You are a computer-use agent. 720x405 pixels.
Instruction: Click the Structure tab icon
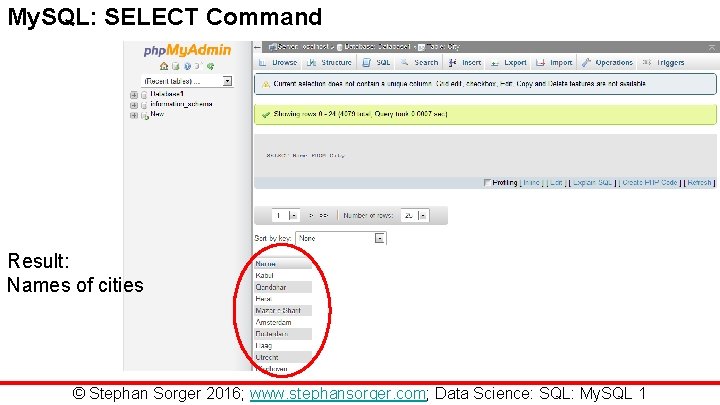coord(311,62)
